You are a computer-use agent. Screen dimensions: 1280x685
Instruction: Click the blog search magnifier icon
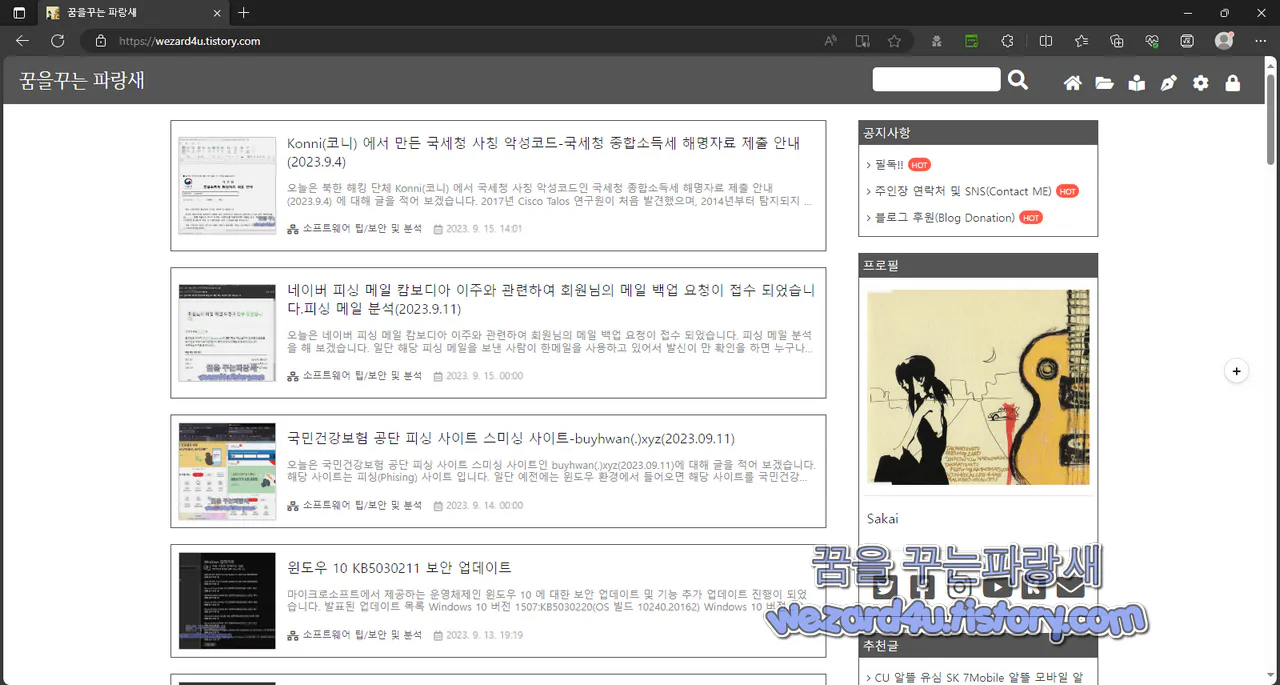pyautogui.click(x=1018, y=80)
